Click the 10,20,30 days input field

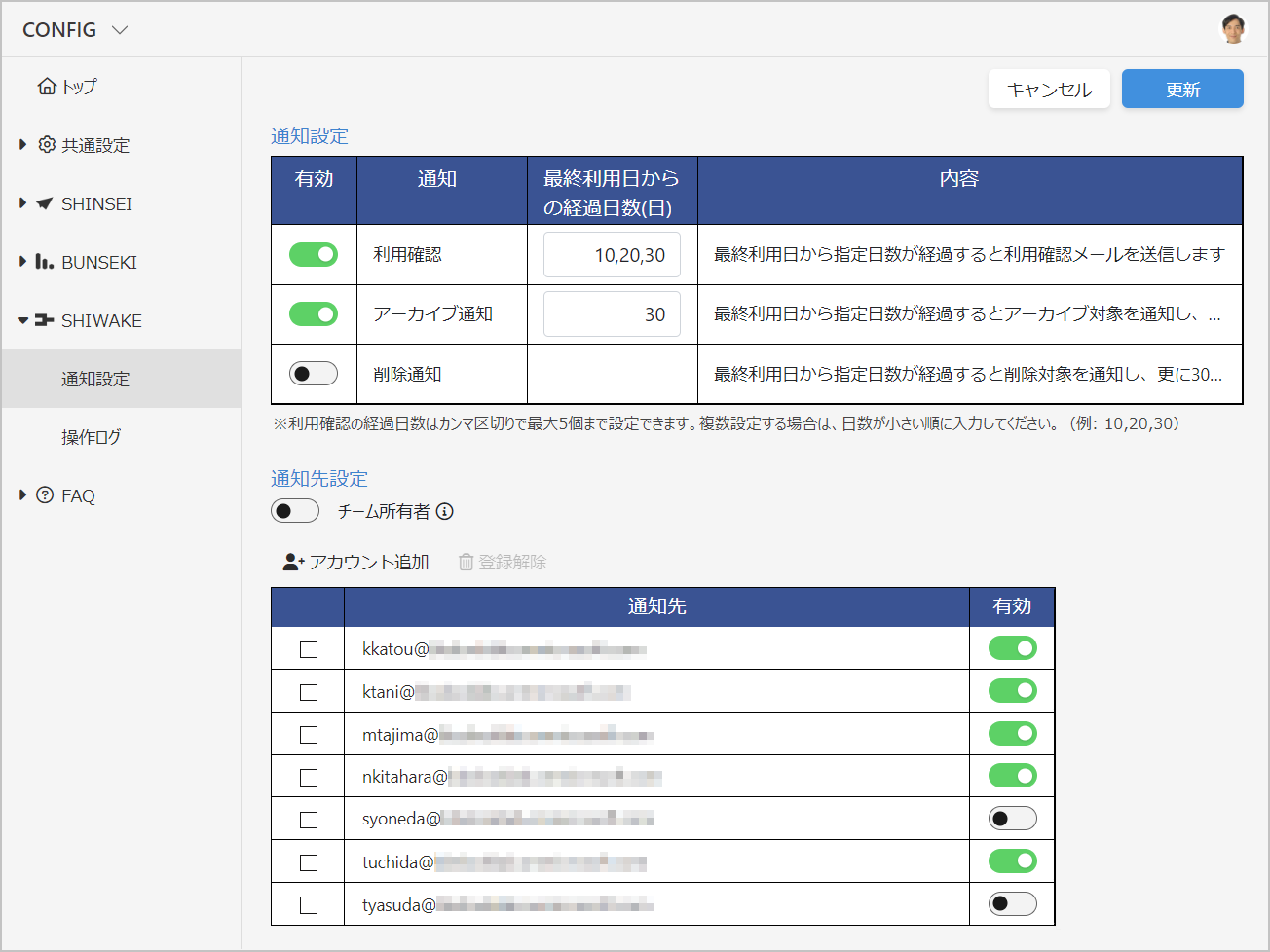(611, 253)
